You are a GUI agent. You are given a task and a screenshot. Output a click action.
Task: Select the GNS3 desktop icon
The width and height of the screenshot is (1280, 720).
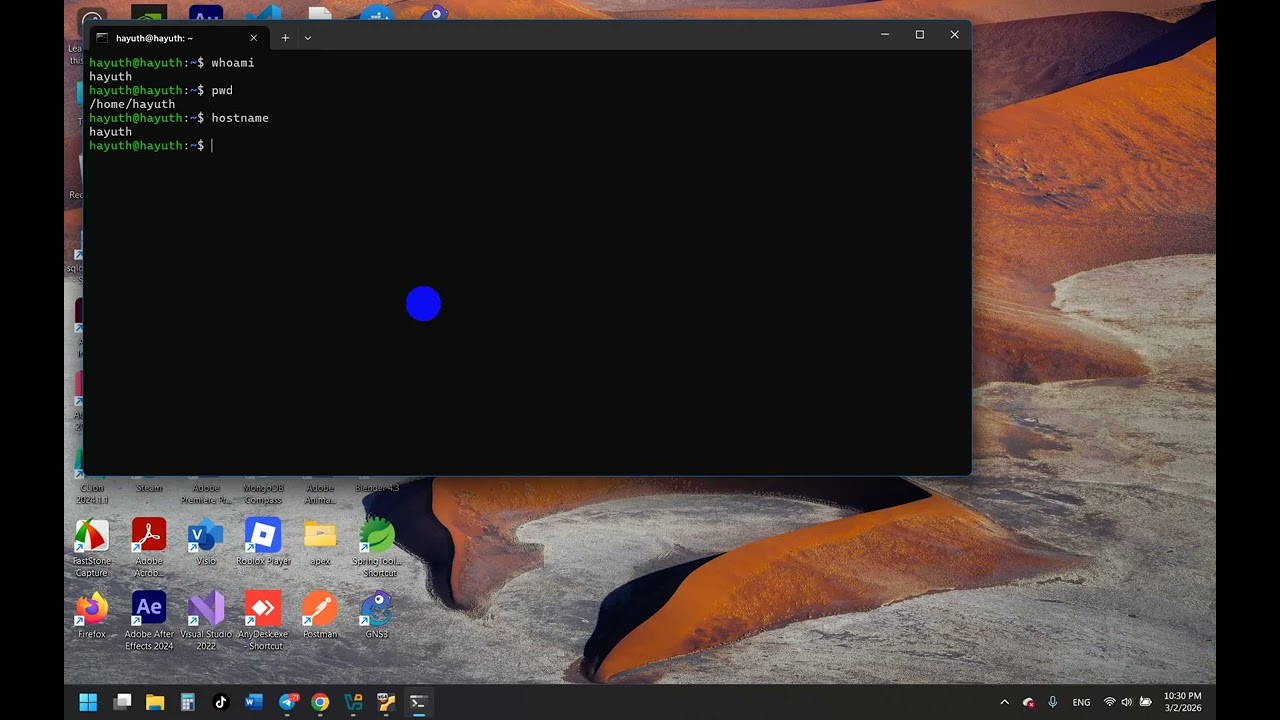pos(377,615)
